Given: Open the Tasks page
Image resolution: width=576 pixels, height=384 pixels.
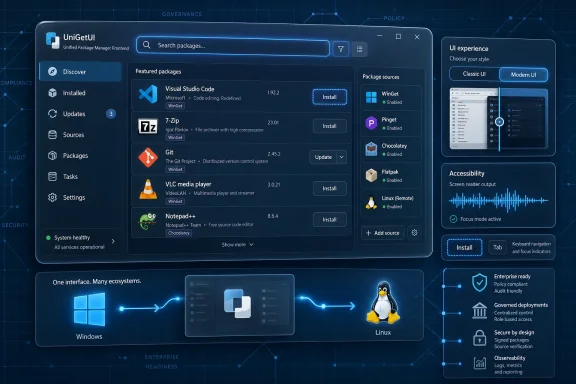Looking at the screenshot, I should coord(80,176).
